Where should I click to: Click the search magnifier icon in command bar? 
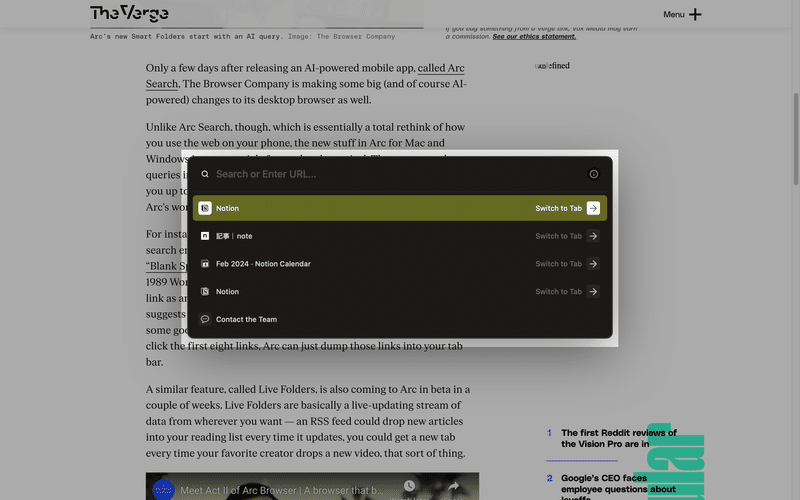click(x=205, y=174)
